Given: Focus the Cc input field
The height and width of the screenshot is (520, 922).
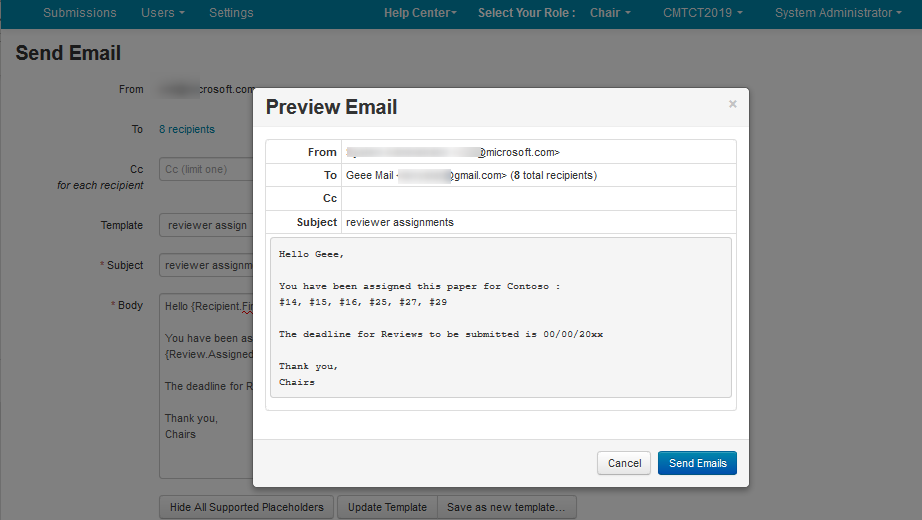Looking at the screenshot, I should point(205,169).
